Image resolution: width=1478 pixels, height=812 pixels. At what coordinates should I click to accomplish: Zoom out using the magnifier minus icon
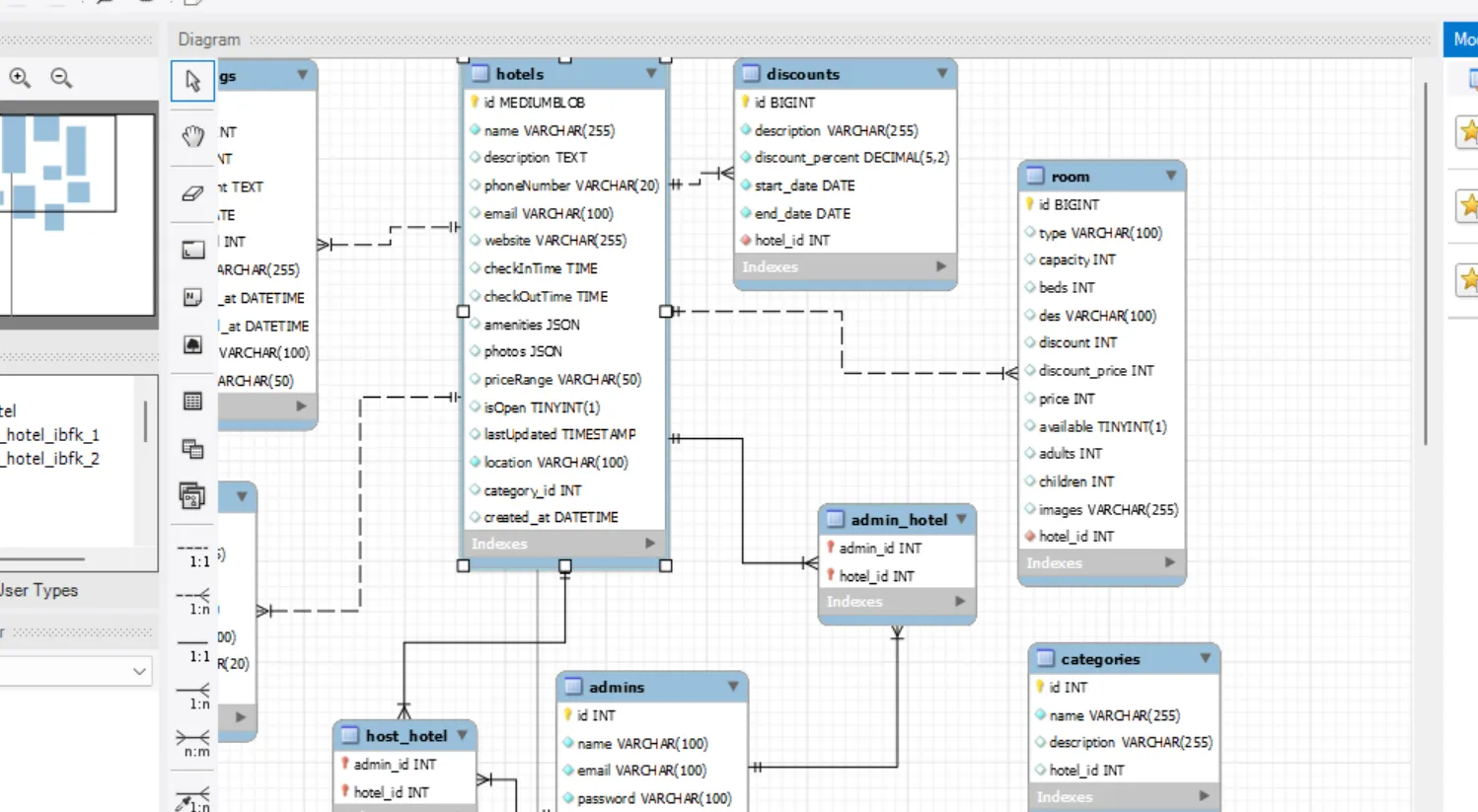[x=61, y=78]
